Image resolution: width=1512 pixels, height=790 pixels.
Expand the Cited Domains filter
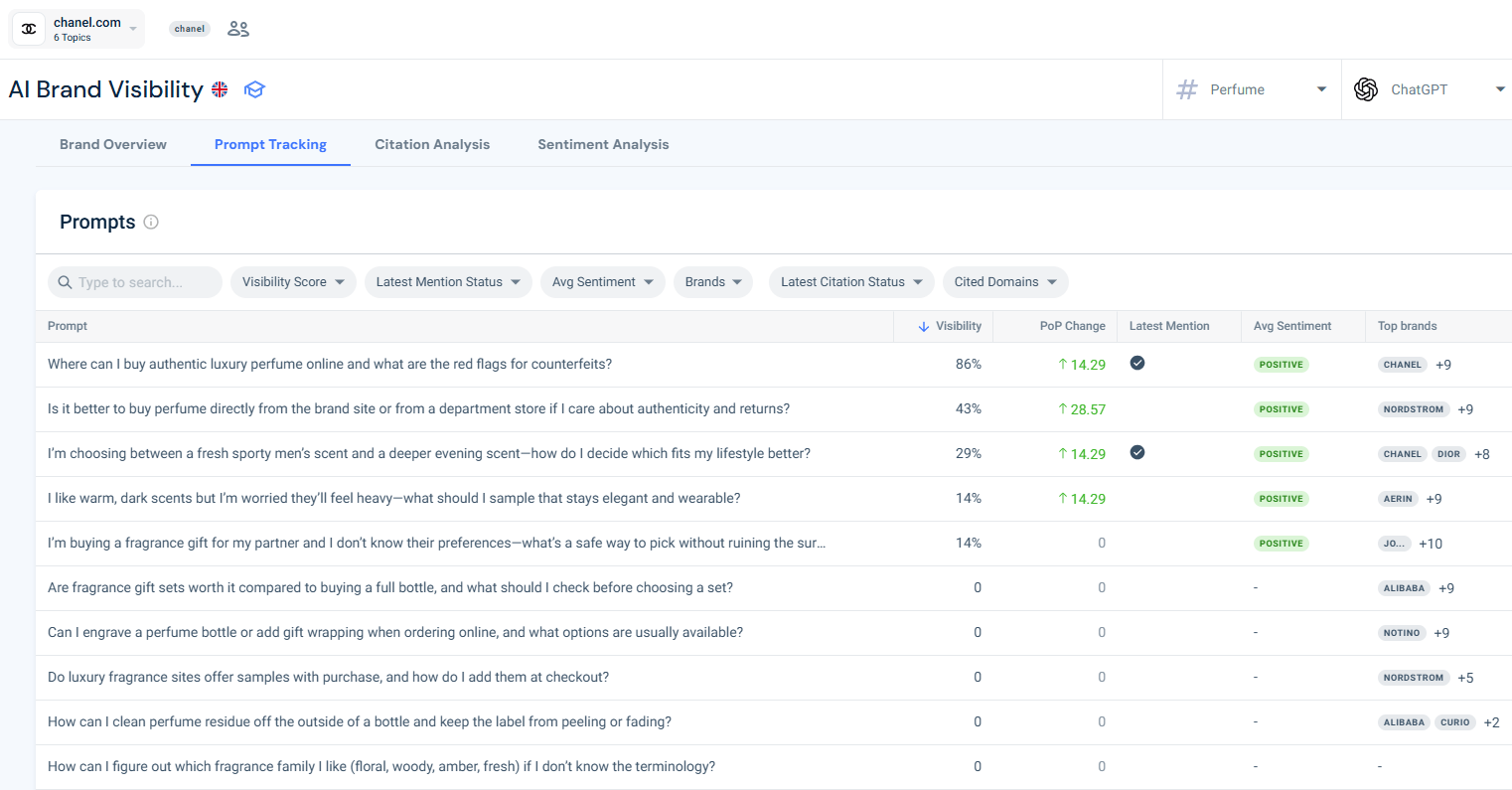pos(1005,282)
